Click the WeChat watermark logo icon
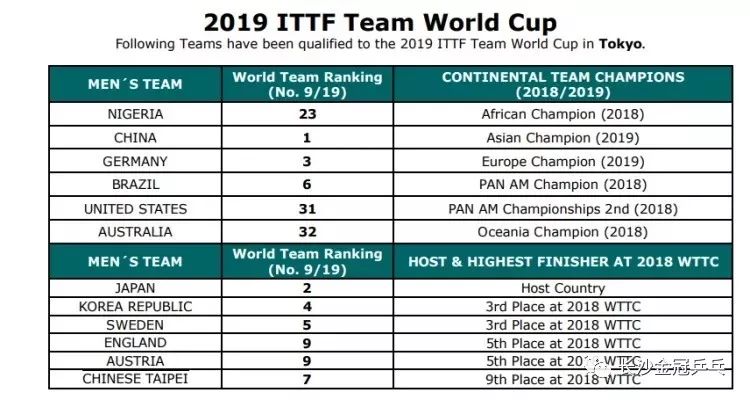This screenshot has width=750, height=400. (597, 367)
